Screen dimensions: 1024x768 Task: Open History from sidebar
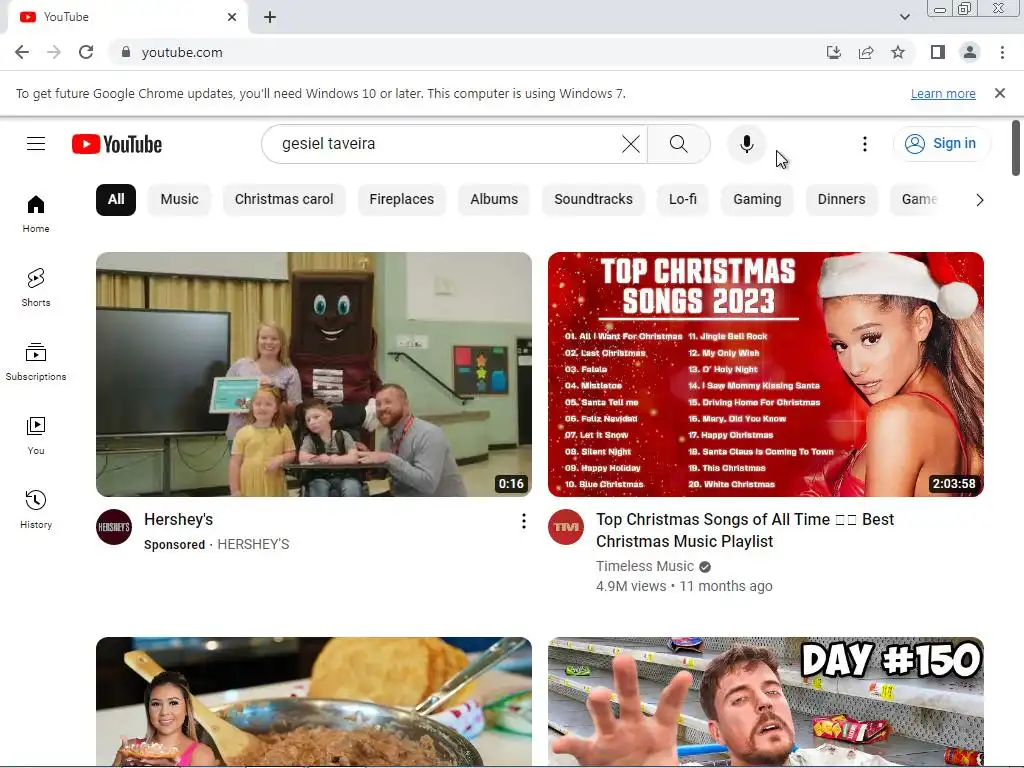point(36,509)
